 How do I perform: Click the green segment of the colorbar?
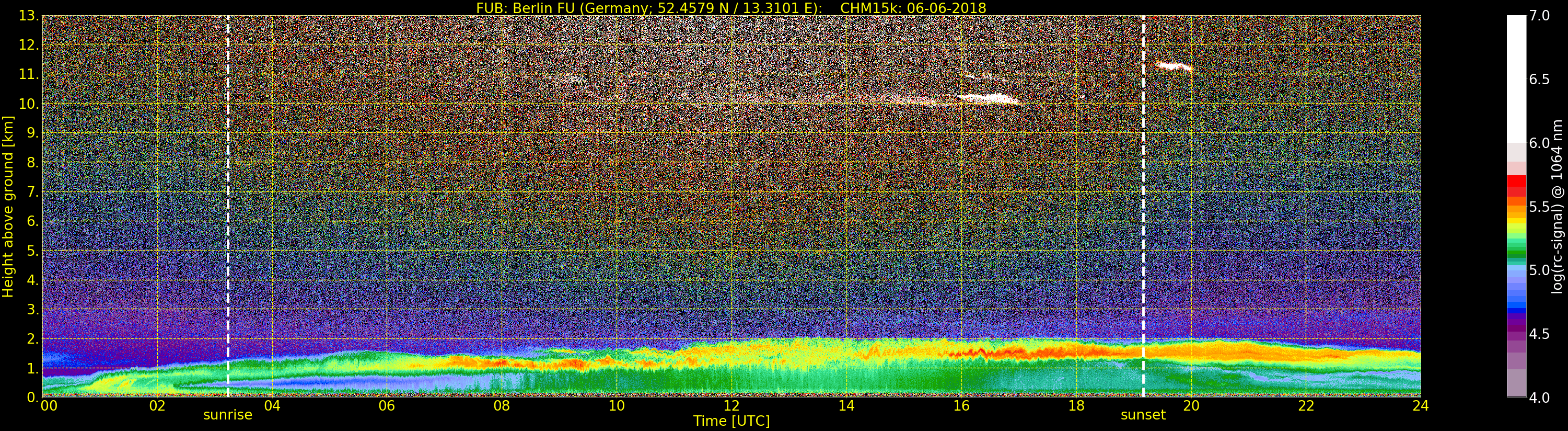pyautogui.click(x=1516, y=250)
